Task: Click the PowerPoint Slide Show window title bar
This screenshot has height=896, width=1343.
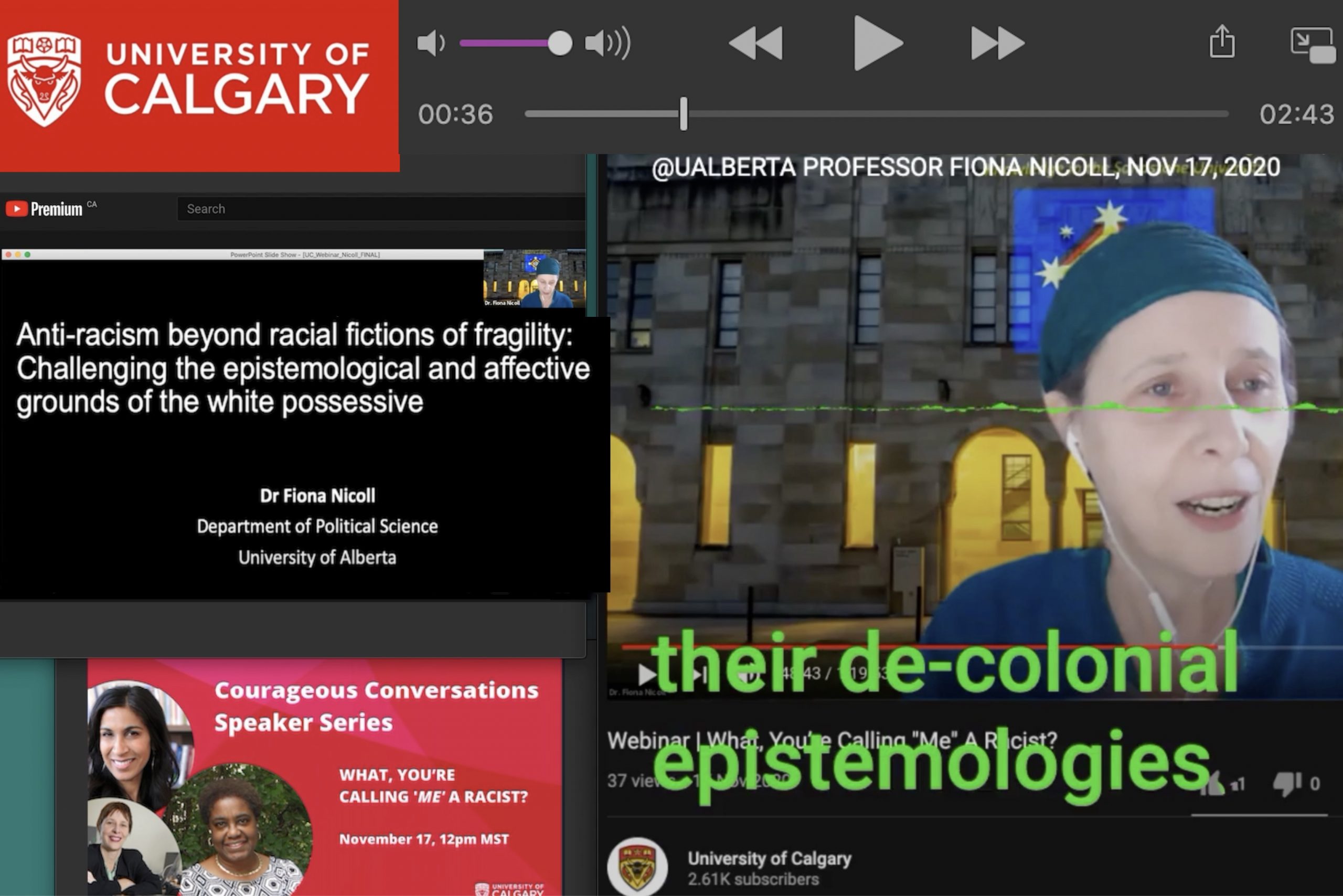Action: pyautogui.click(x=243, y=255)
